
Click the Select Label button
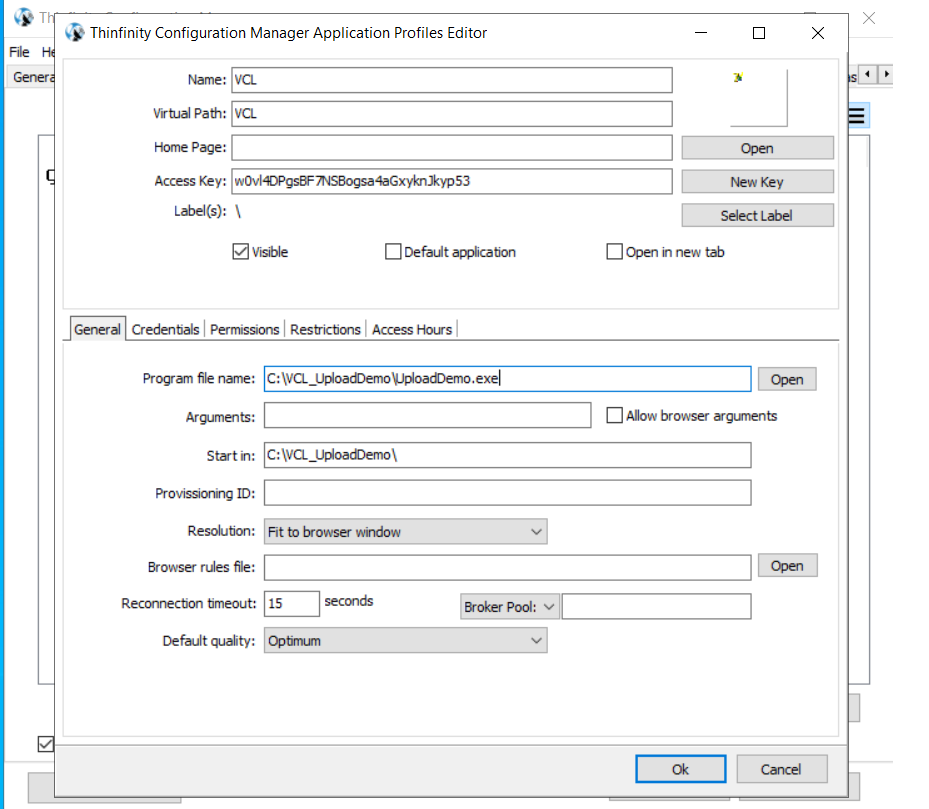pos(757,216)
